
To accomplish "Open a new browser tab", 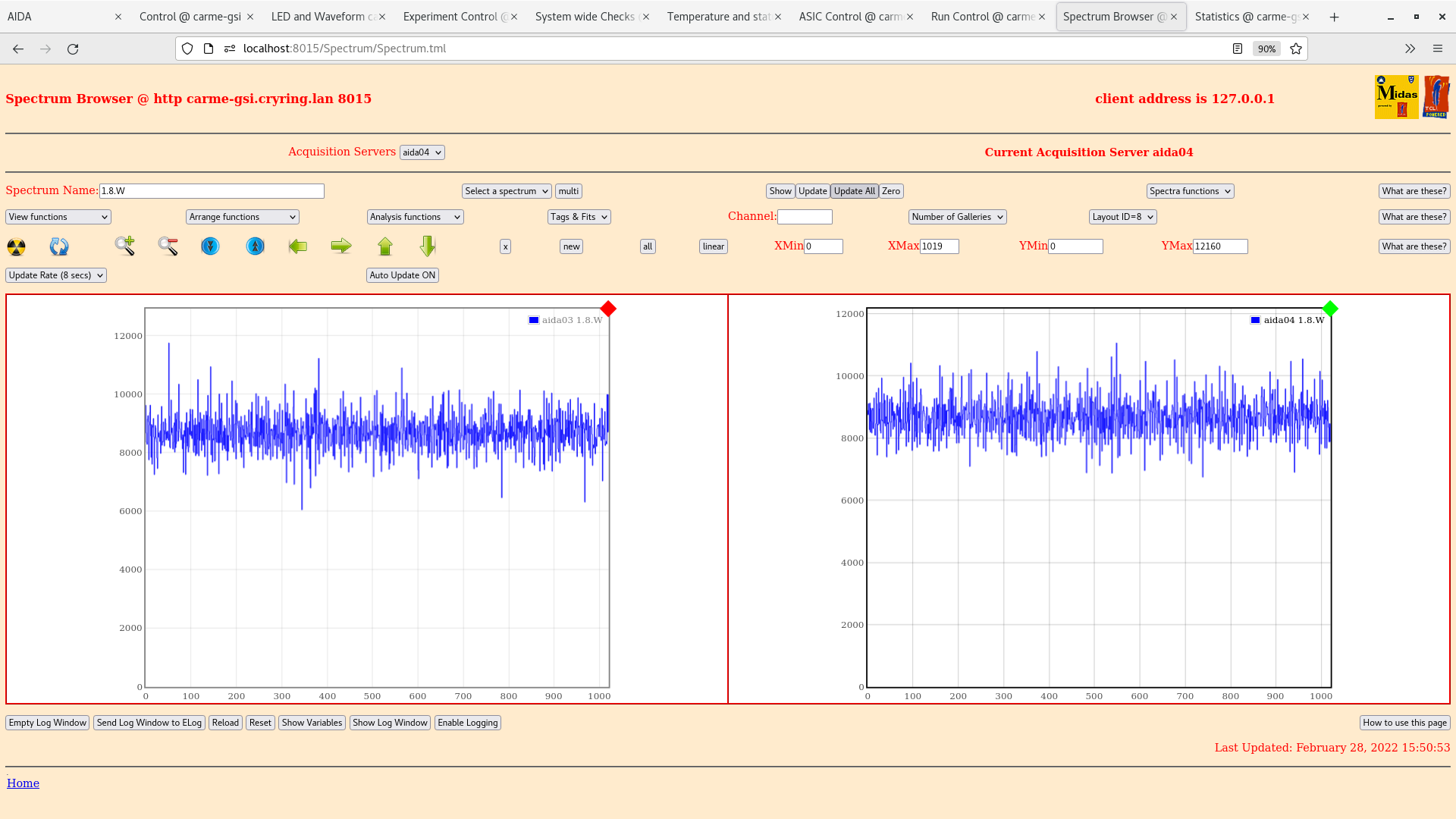I will (1335, 17).
